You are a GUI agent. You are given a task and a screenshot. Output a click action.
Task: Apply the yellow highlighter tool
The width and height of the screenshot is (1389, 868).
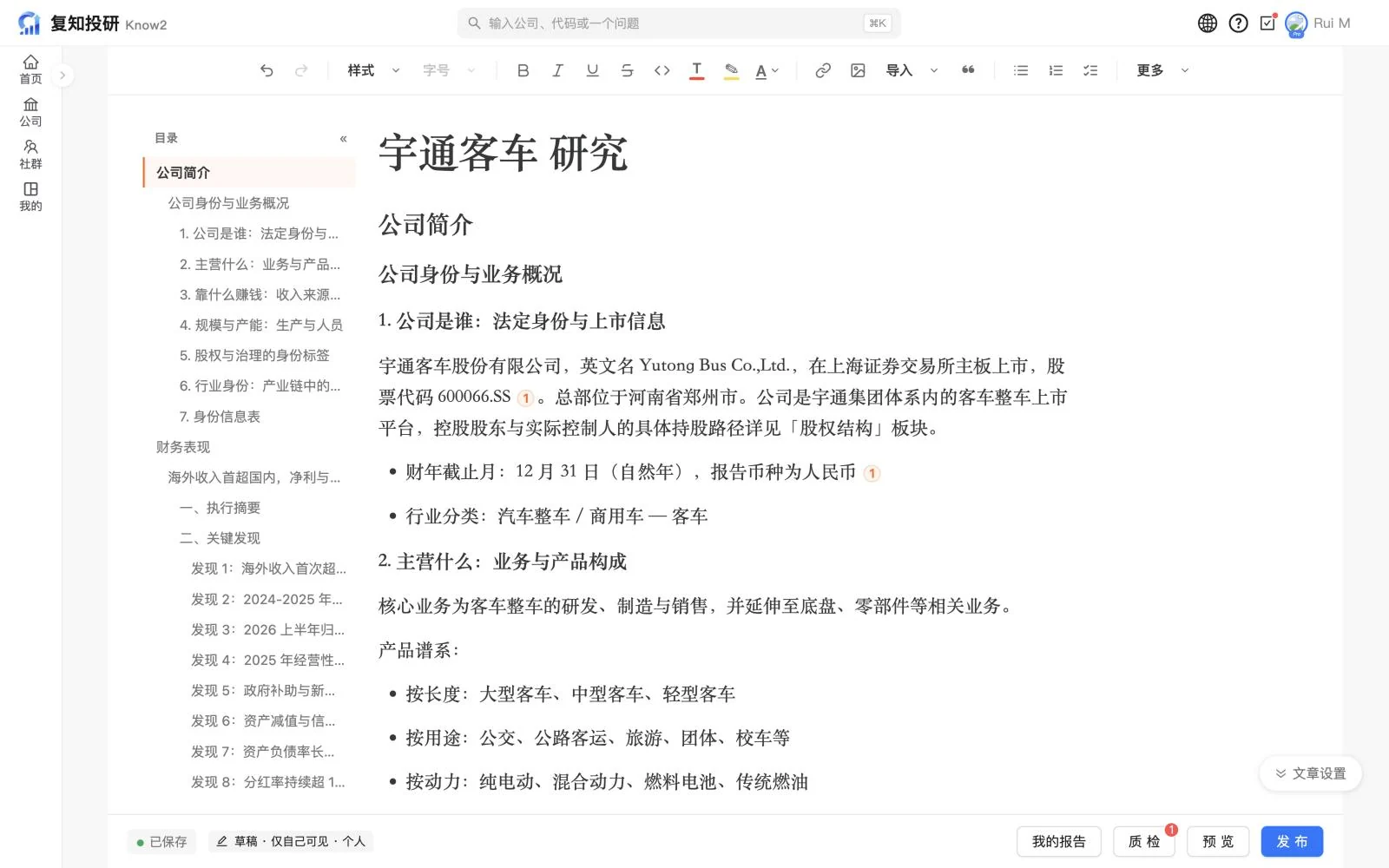point(731,70)
